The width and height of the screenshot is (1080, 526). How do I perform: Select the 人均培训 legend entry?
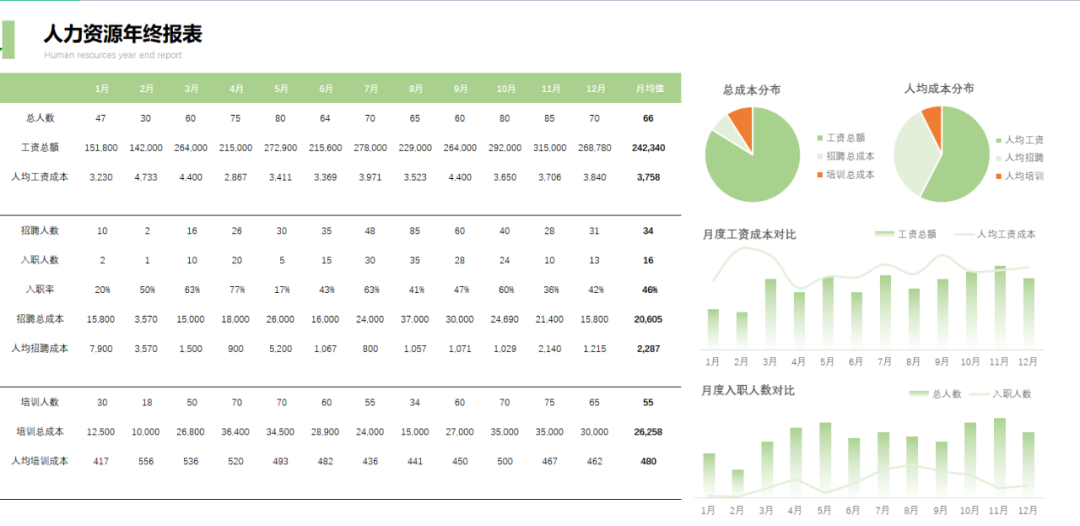tap(1019, 176)
